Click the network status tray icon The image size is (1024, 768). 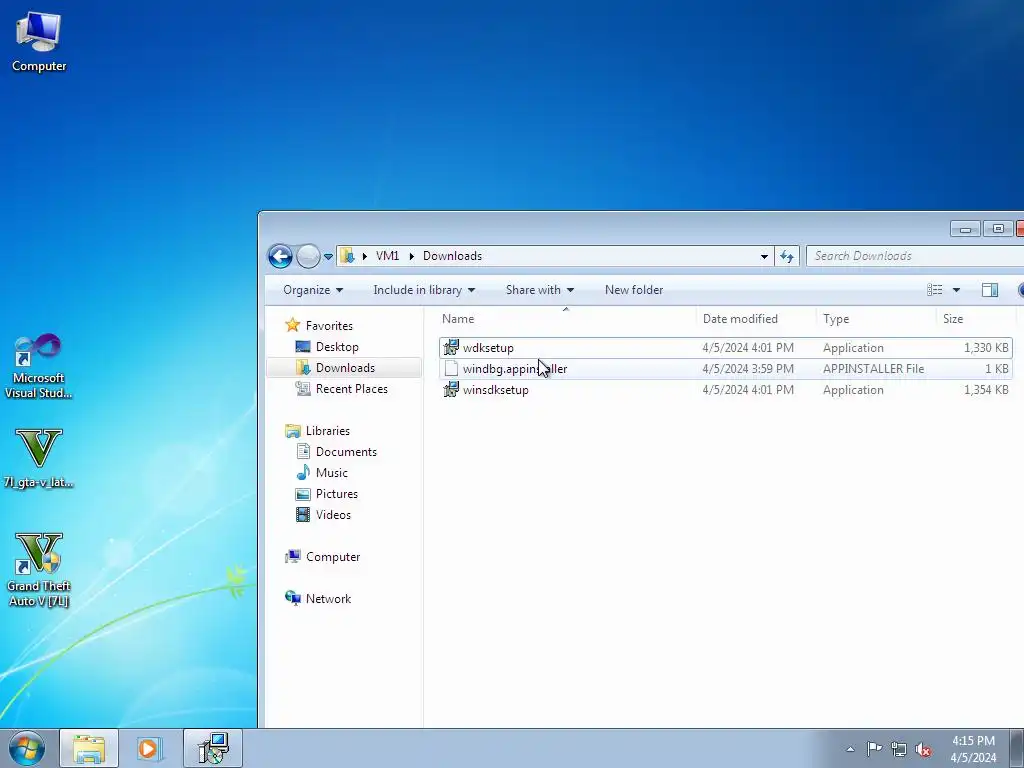tap(899, 749)
